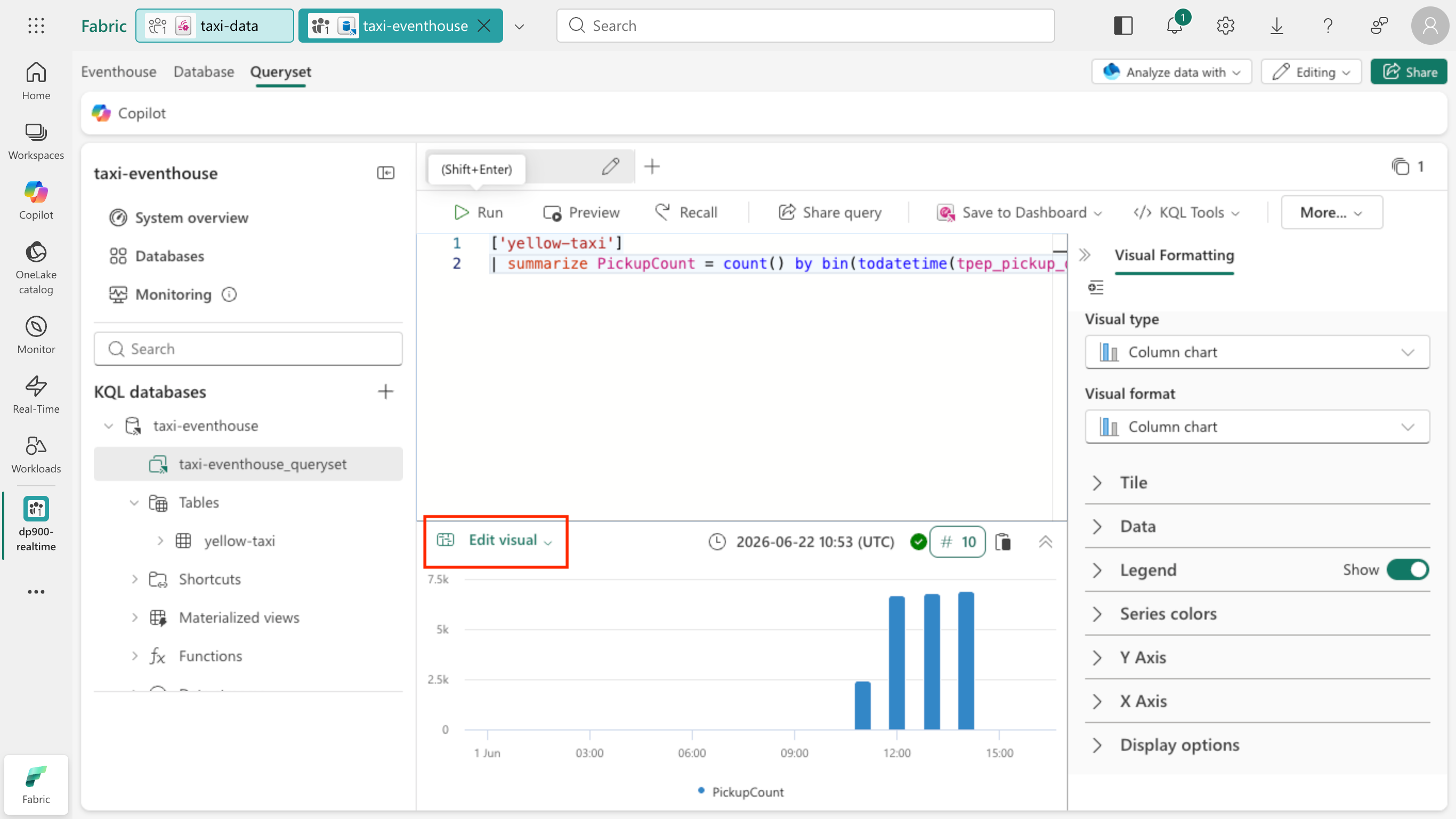This screenshot has height=819, width=1456.
Task: Select the Visual Formatting tab
Action: point(1174,255)
